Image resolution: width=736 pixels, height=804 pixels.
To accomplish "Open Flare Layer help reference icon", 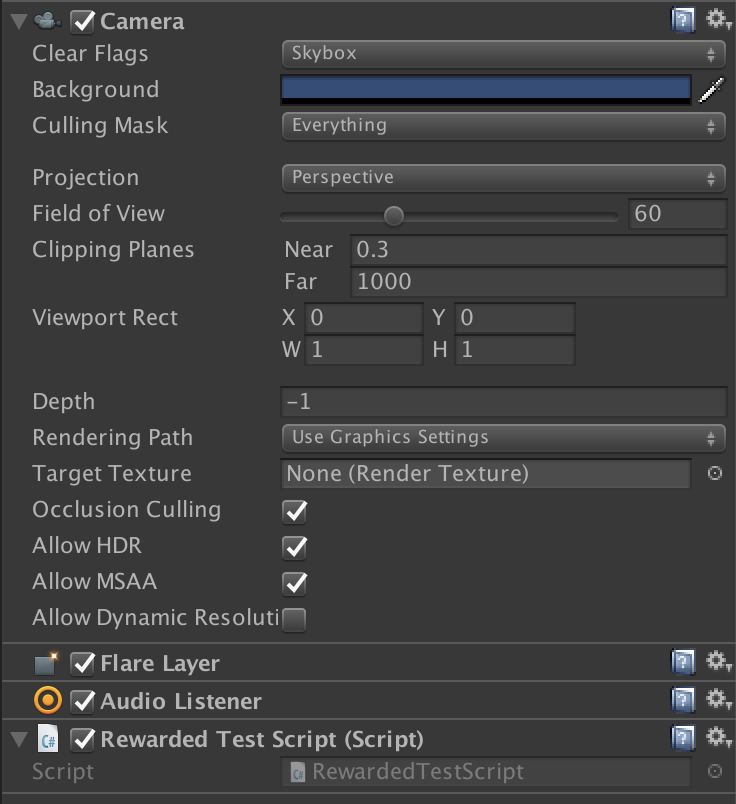I will pyautogui.click(x=683, y=662).
